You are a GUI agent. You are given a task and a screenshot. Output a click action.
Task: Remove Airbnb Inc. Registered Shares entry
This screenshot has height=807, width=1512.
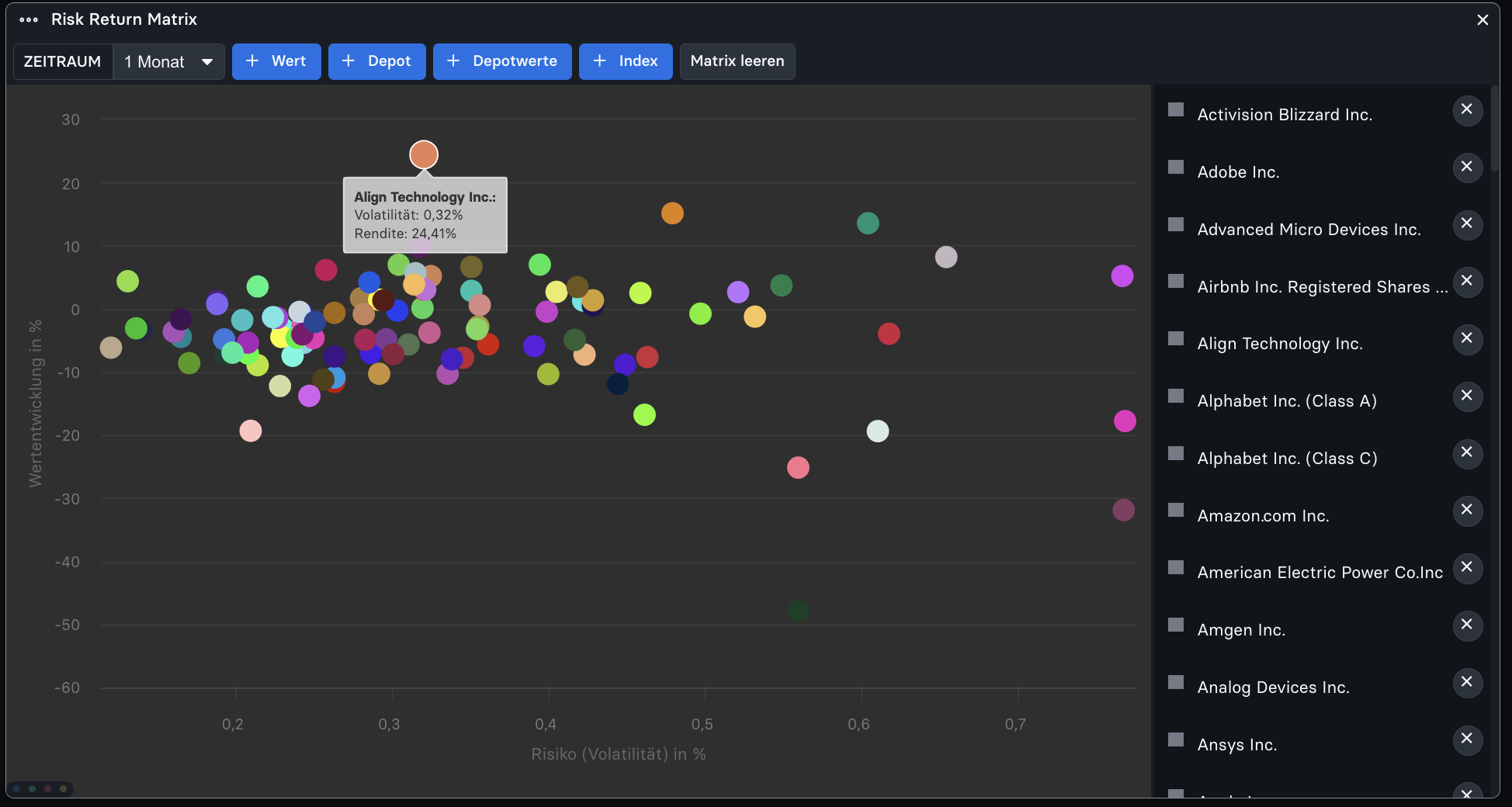1467,282
